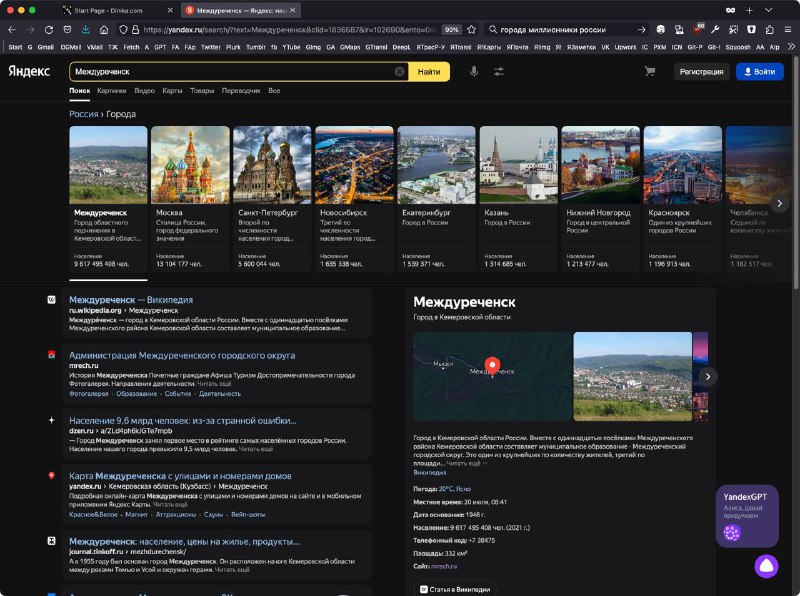Screen dimensions: 800x596
Task: Open the Картинки search tab
Action: click(x=112, y=91)
